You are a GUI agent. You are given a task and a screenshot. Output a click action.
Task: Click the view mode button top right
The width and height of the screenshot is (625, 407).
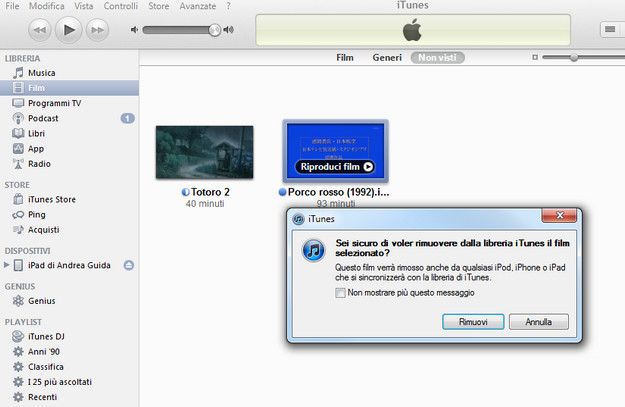click(x=610, y=29)
